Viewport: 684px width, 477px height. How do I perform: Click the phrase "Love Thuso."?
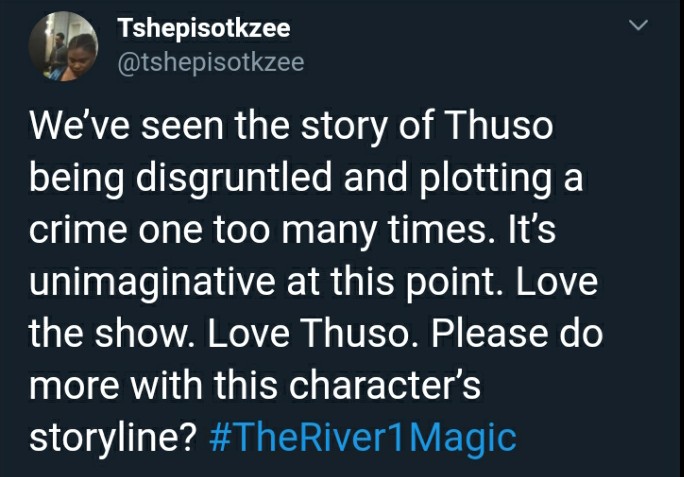[x=314, y=334]
